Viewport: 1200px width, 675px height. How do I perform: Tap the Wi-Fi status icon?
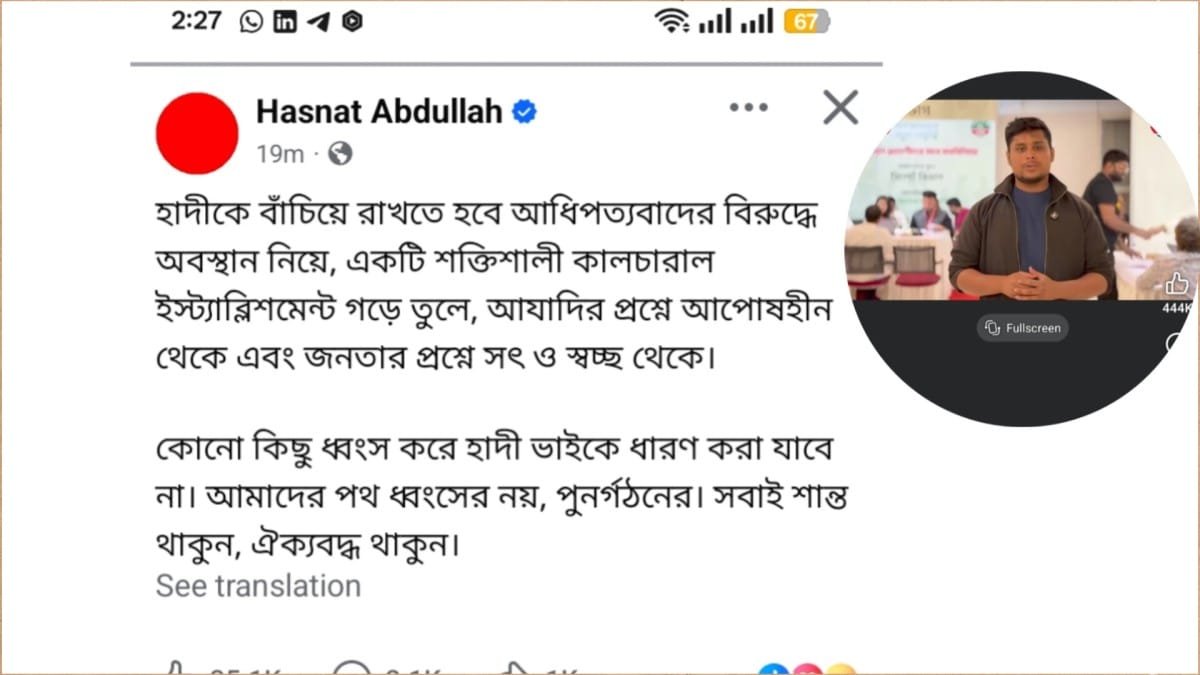[x=672, y=21]
